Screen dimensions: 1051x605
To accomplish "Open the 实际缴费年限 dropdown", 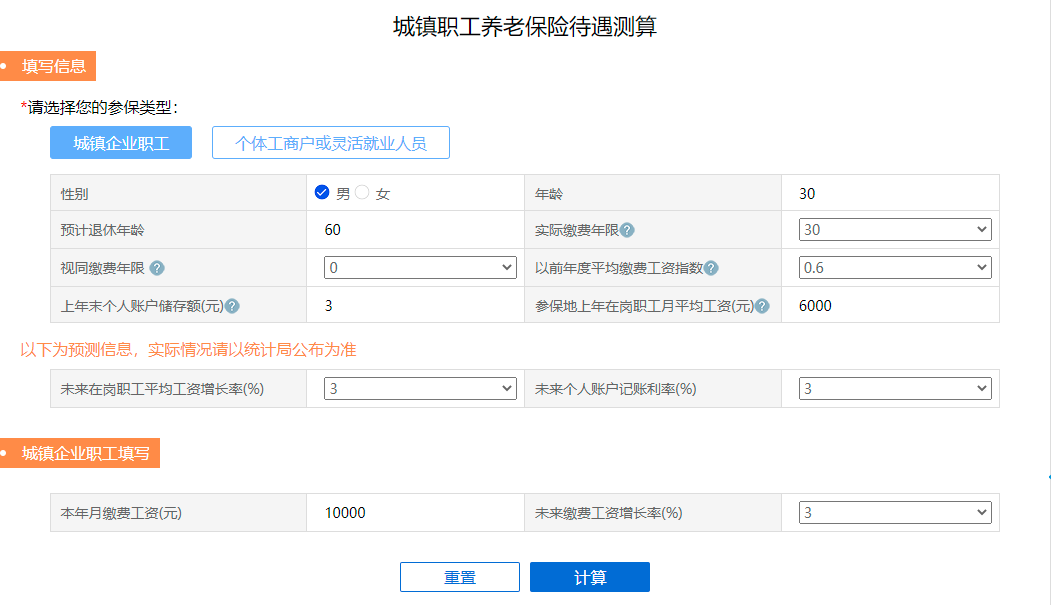I will coord(895,230).
